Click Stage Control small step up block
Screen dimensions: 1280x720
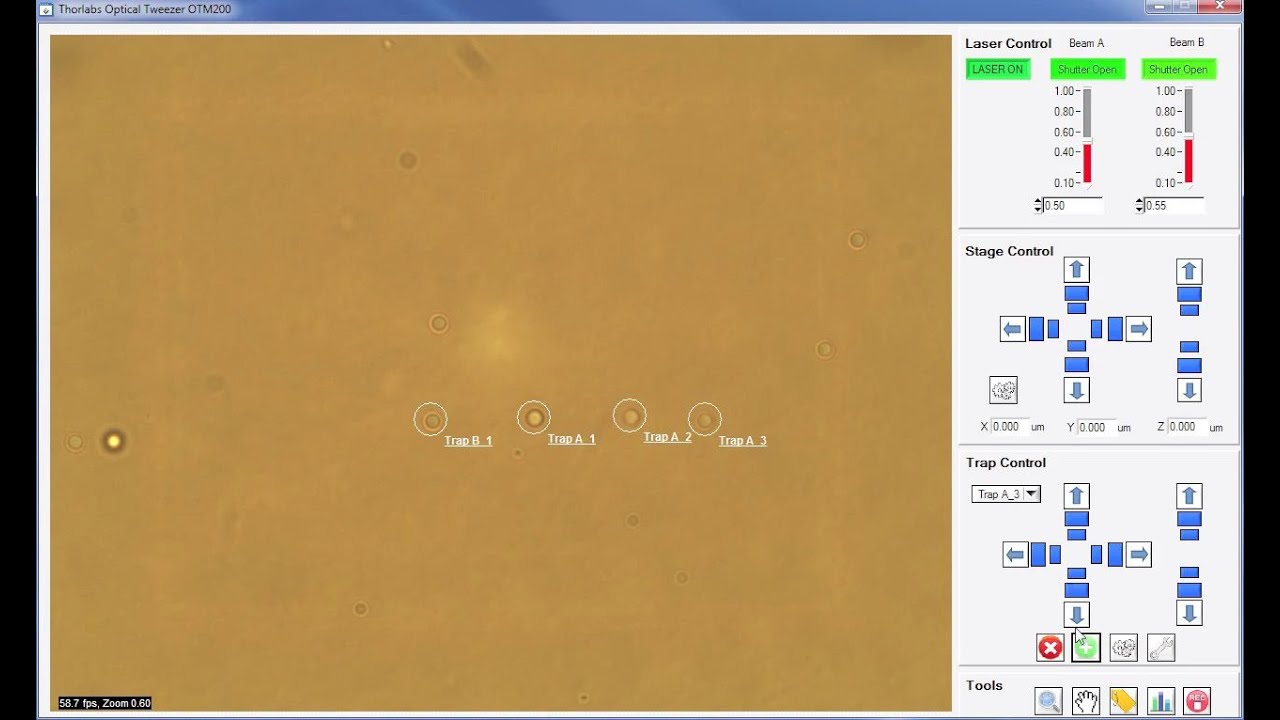click(1076, 309)
